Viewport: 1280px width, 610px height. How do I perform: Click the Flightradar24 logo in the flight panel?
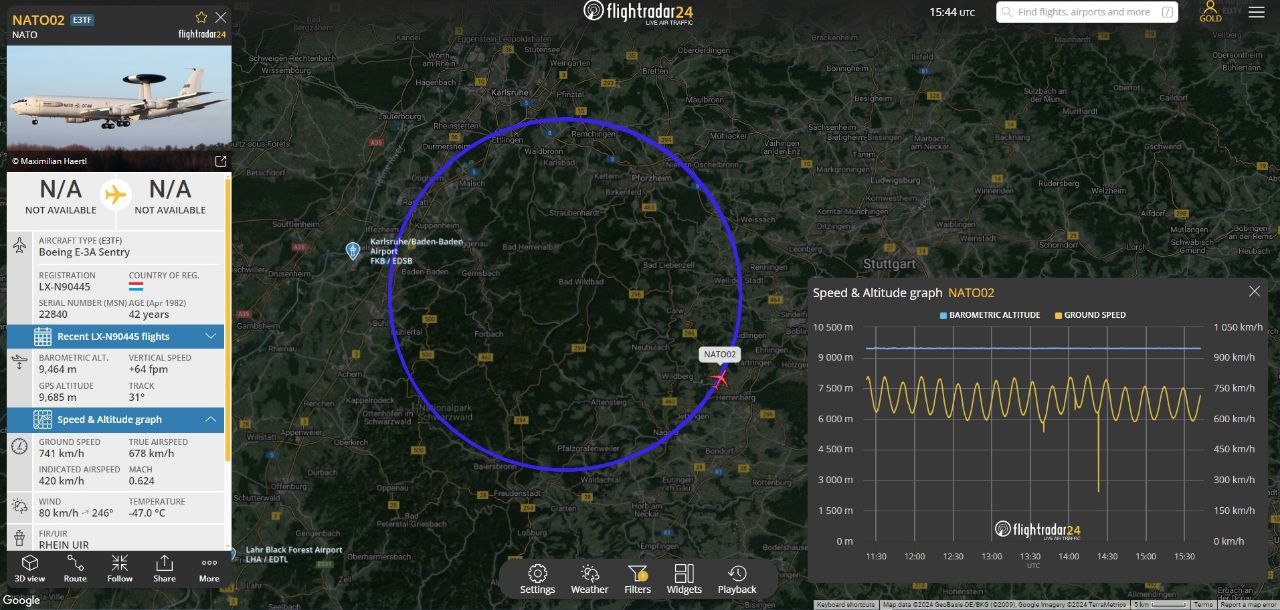point(202,34)
